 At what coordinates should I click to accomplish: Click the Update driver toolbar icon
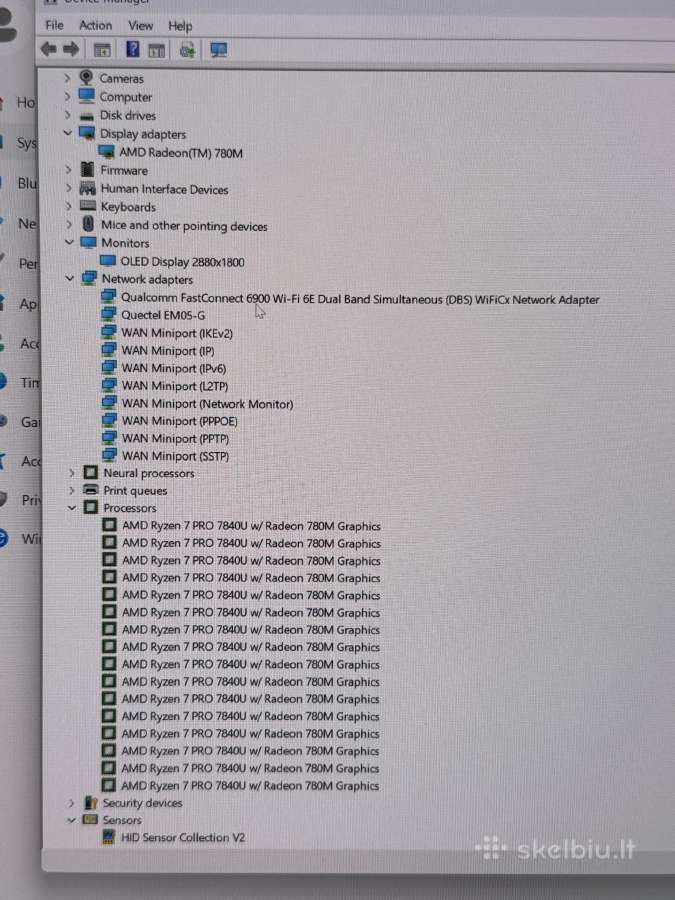tap(187, 51)
